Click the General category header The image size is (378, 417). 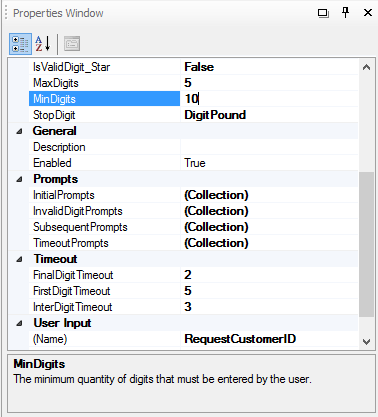(55, 131)
